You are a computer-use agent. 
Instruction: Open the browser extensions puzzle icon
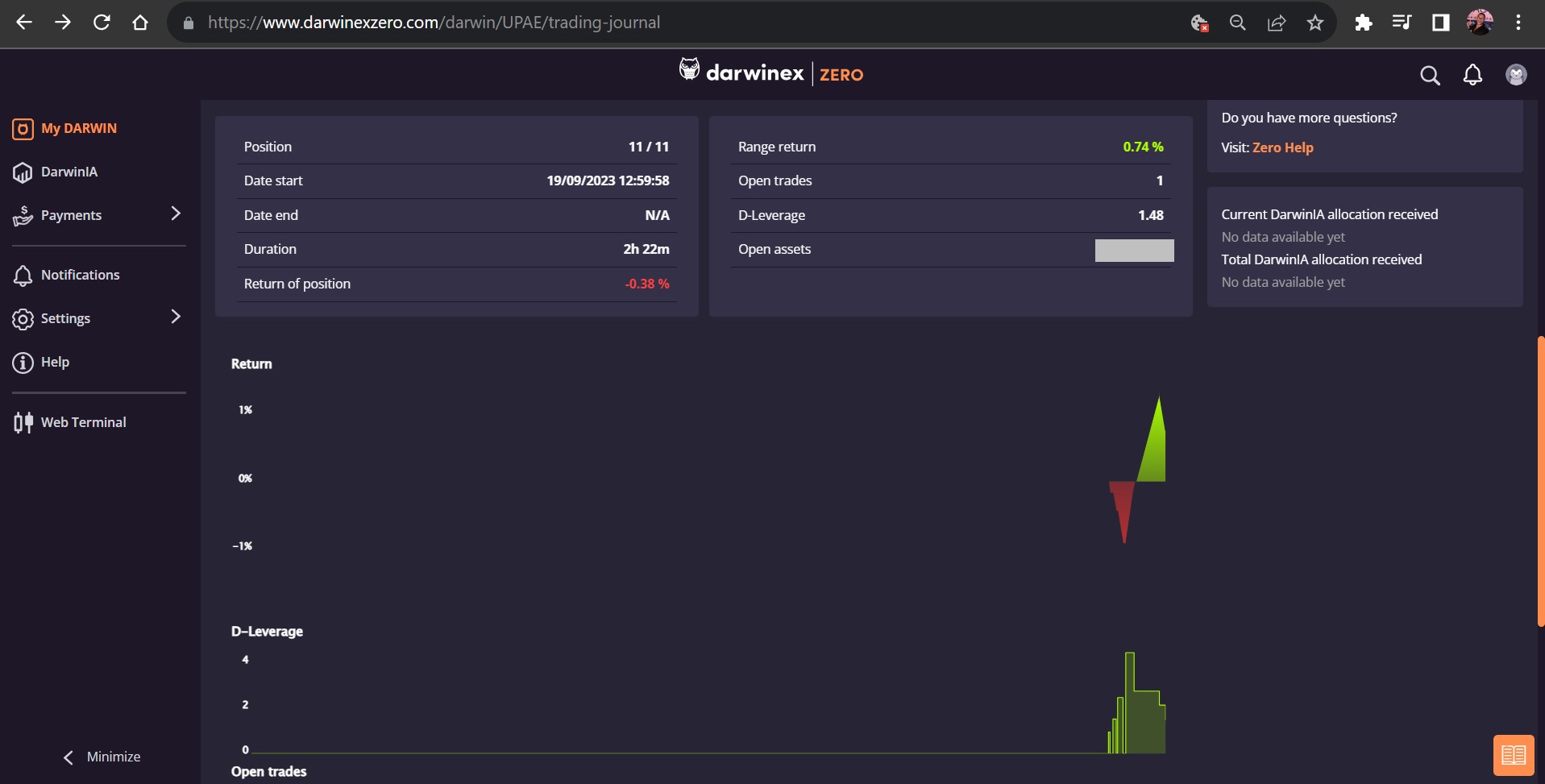(x=1364, y=23)
